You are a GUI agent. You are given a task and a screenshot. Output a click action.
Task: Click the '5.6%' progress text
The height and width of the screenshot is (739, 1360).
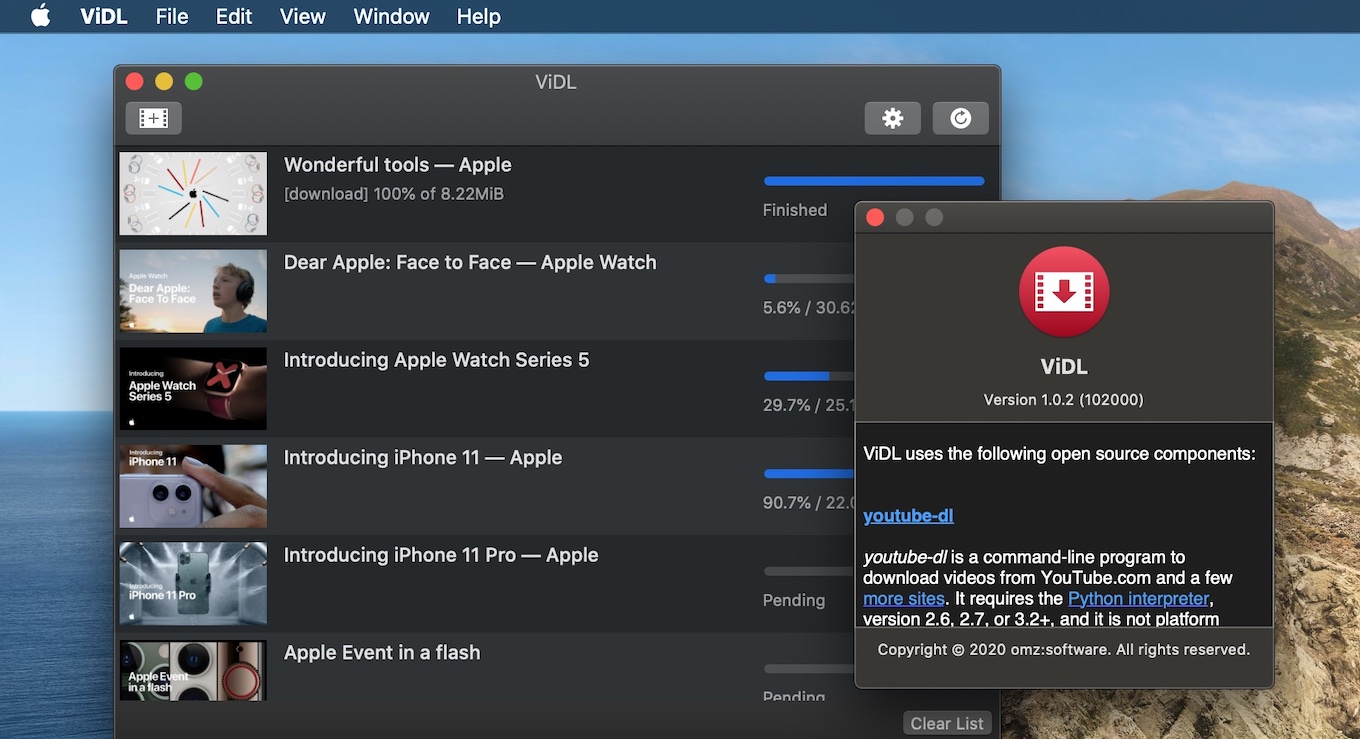pos(782,308)
